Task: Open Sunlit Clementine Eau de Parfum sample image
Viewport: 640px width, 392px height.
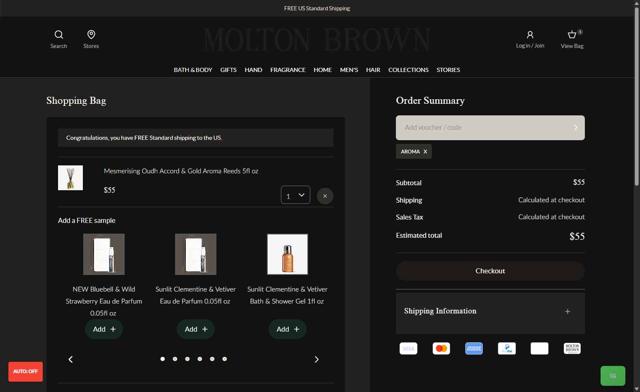Action: (196, 254)
